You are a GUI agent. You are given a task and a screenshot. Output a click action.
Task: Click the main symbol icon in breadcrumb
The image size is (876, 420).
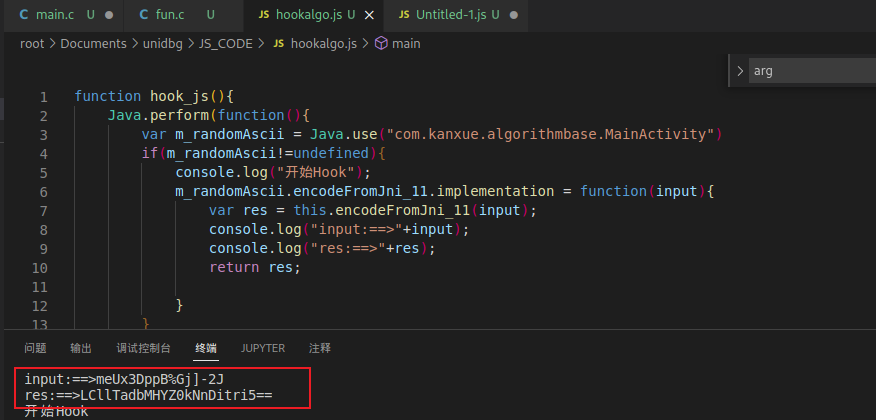(x=380, y=44)
